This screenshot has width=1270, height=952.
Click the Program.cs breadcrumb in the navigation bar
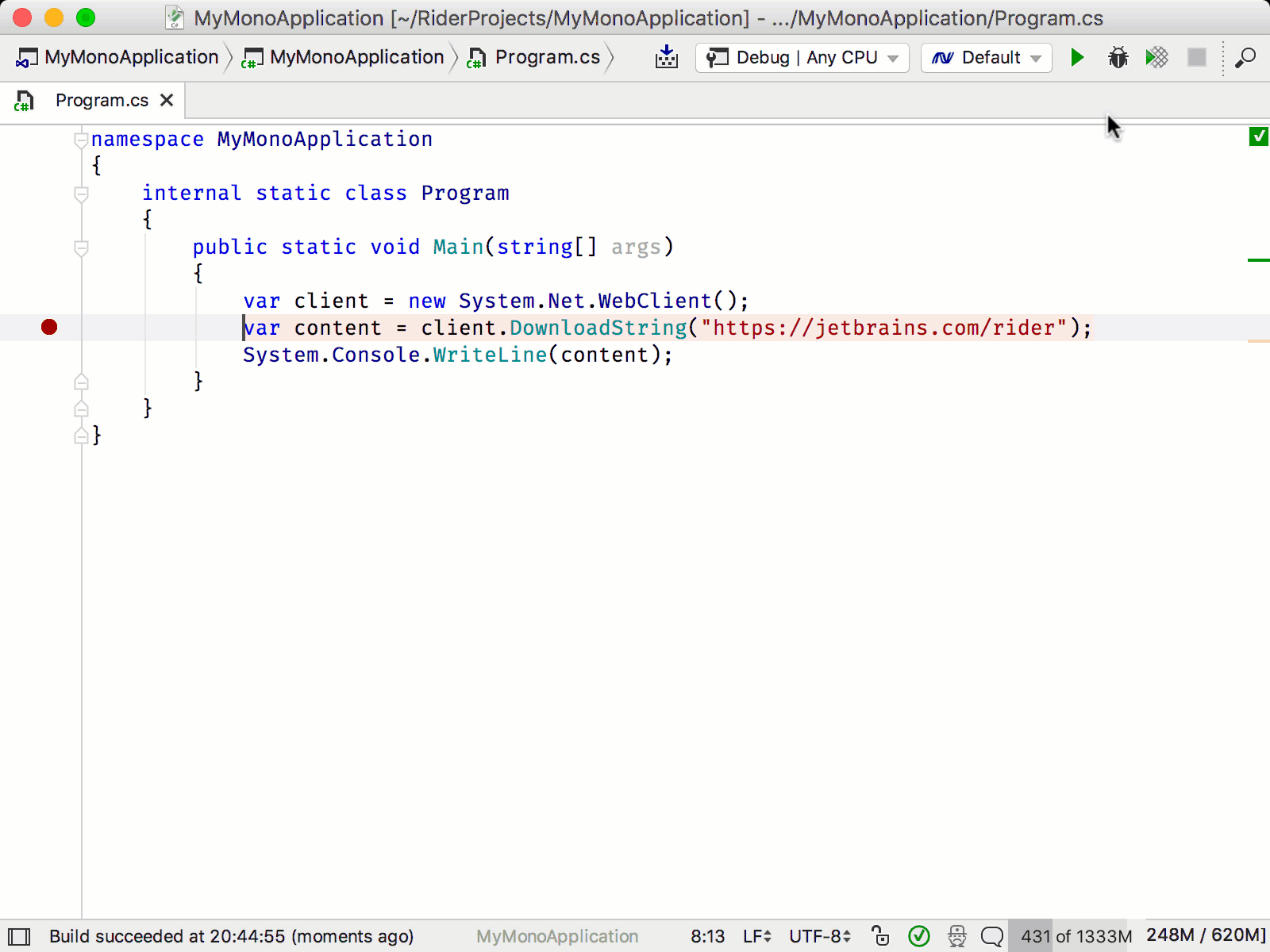tap(548, 56)
